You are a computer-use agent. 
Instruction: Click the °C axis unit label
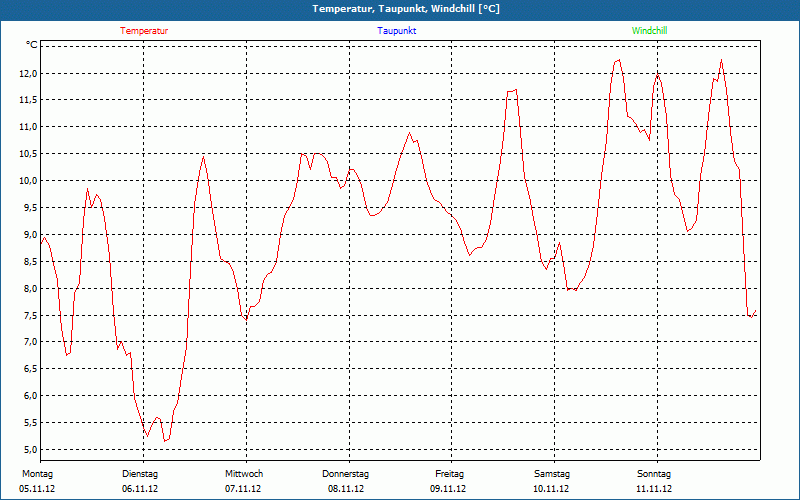tap(32, 45)
